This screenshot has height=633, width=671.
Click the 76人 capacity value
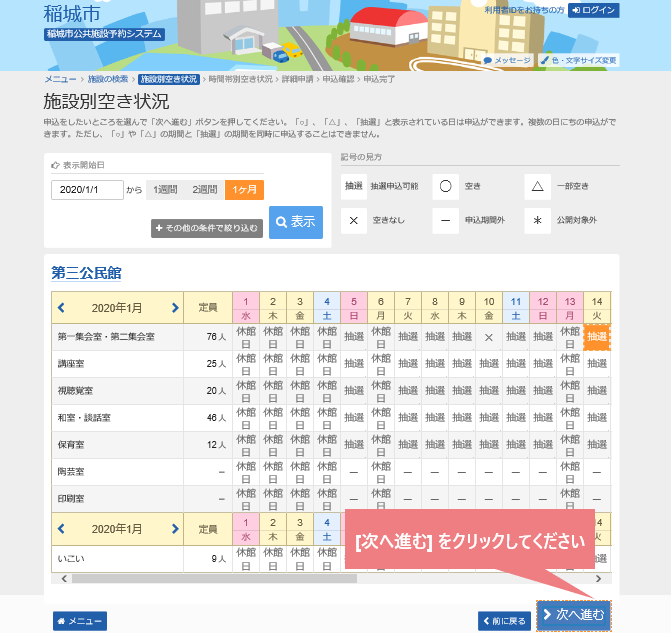tap(216, 337)
